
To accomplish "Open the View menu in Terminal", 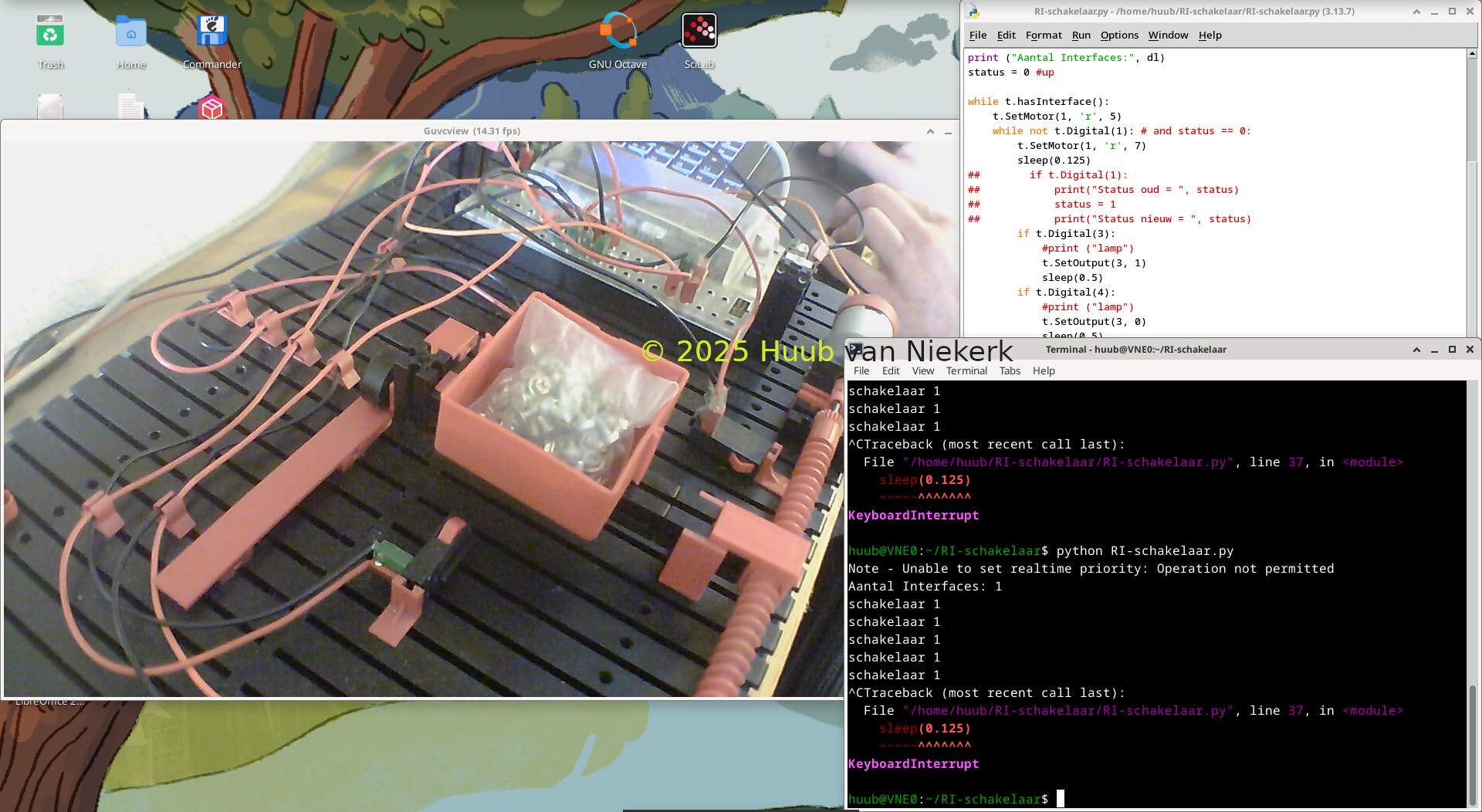I will [922, 371].
